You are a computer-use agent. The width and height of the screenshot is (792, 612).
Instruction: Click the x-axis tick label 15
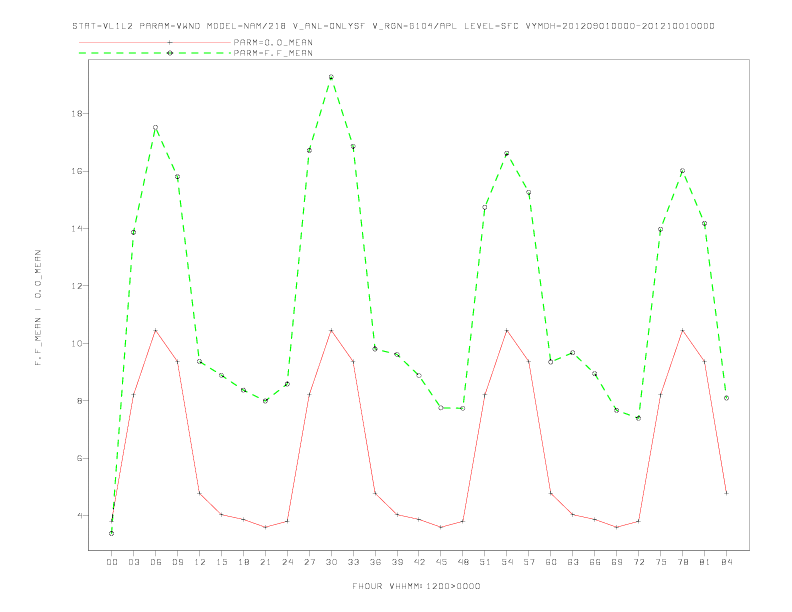(221, 562)
